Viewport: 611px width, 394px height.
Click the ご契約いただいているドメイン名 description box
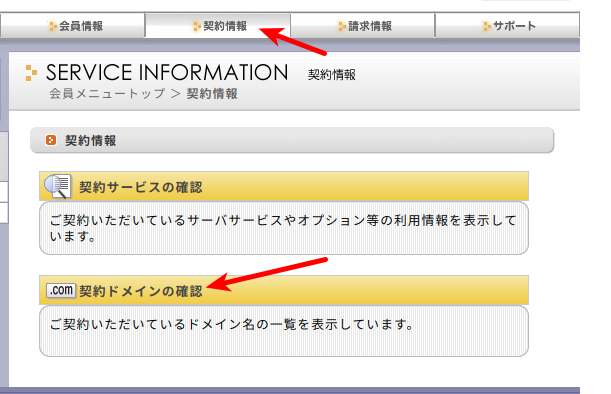pos(284,331)
